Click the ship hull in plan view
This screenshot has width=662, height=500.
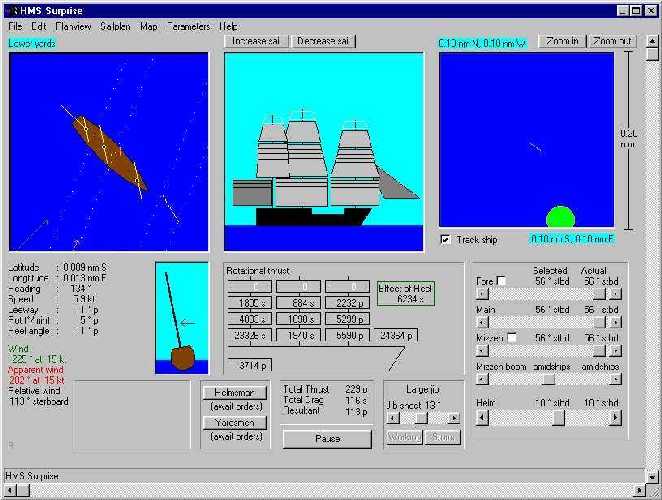(110, 154)
